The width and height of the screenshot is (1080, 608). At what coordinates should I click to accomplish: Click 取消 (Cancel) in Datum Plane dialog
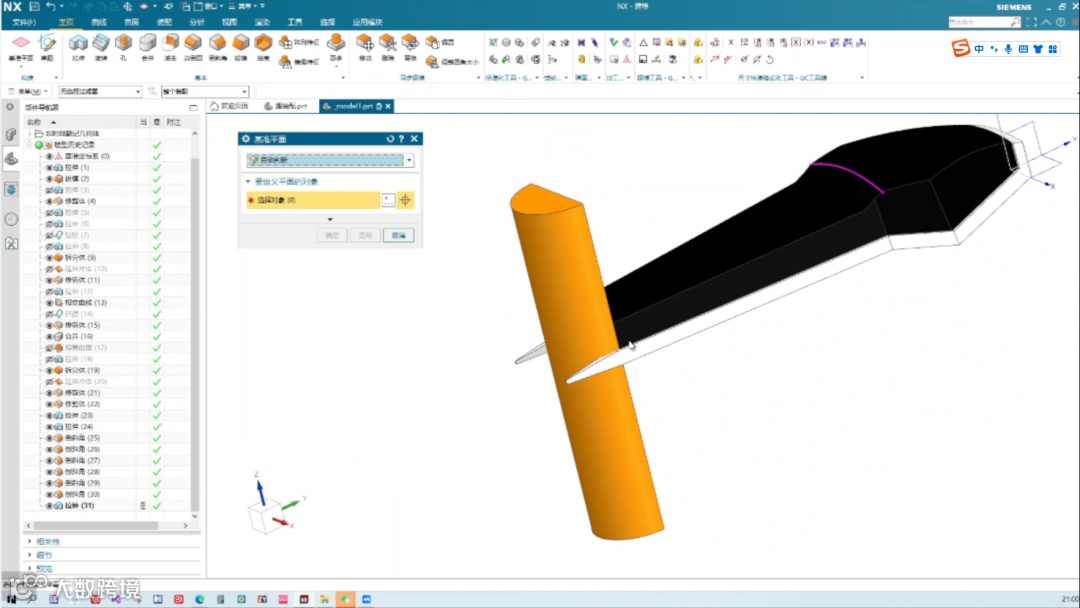tap(399, 235)
